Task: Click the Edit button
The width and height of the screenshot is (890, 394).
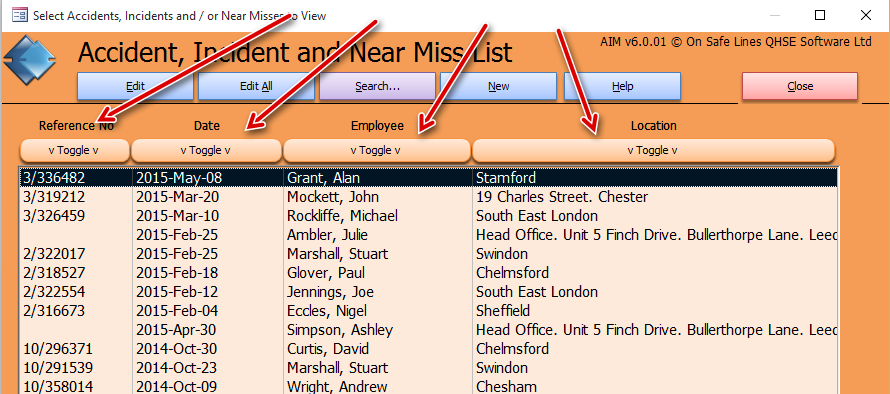Action: tap(135, 86)
